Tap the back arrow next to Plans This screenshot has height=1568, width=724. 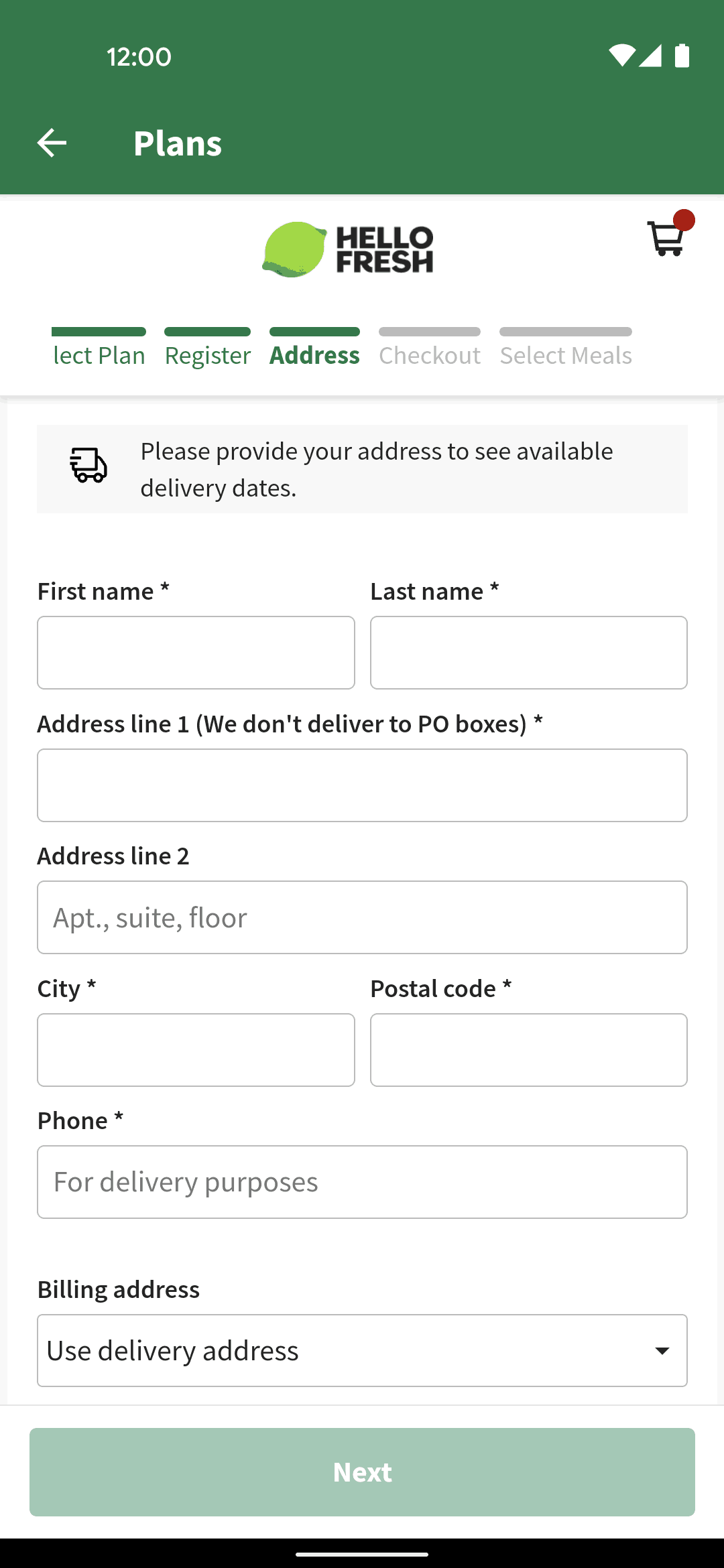point(52,143)
